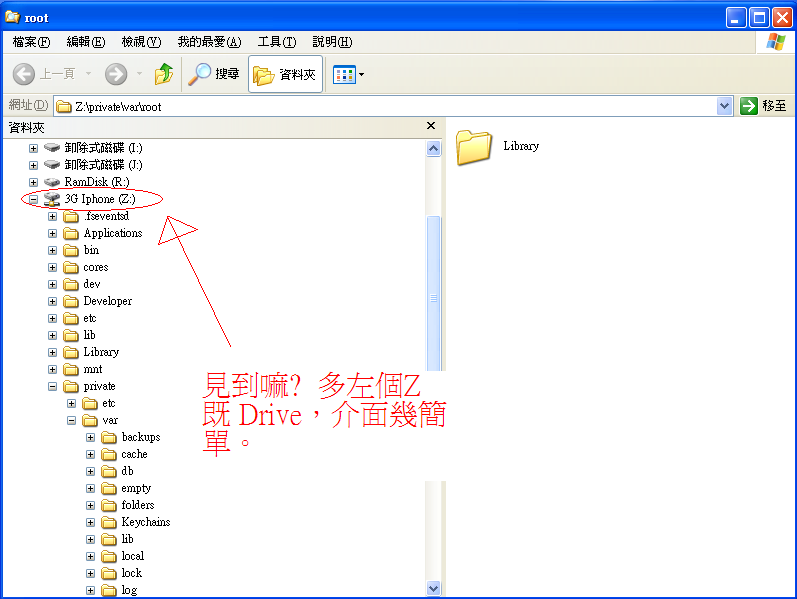This screenshot has width=797, height=599.
Task: Click the Back navigation arrow icon
Action: tap(25, 74)
